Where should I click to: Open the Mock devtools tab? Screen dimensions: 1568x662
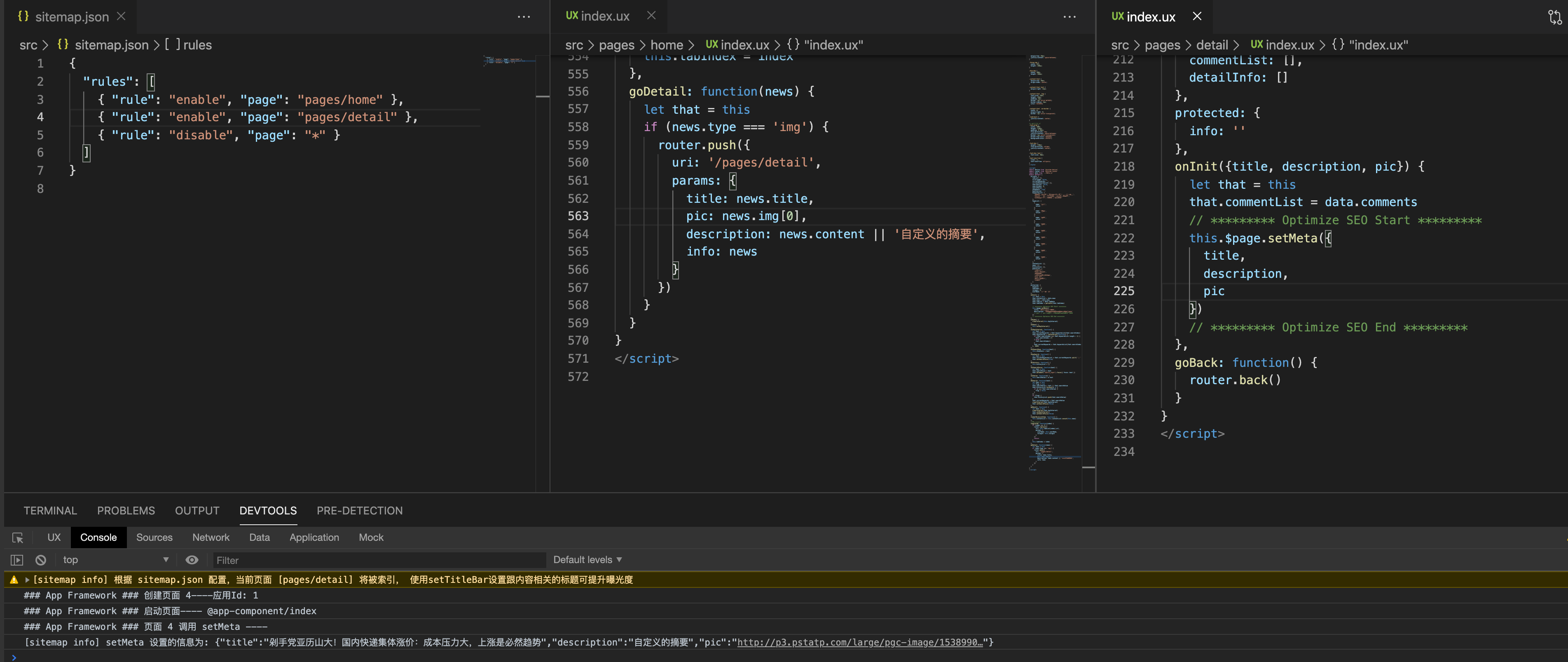(x=371, y=537)
